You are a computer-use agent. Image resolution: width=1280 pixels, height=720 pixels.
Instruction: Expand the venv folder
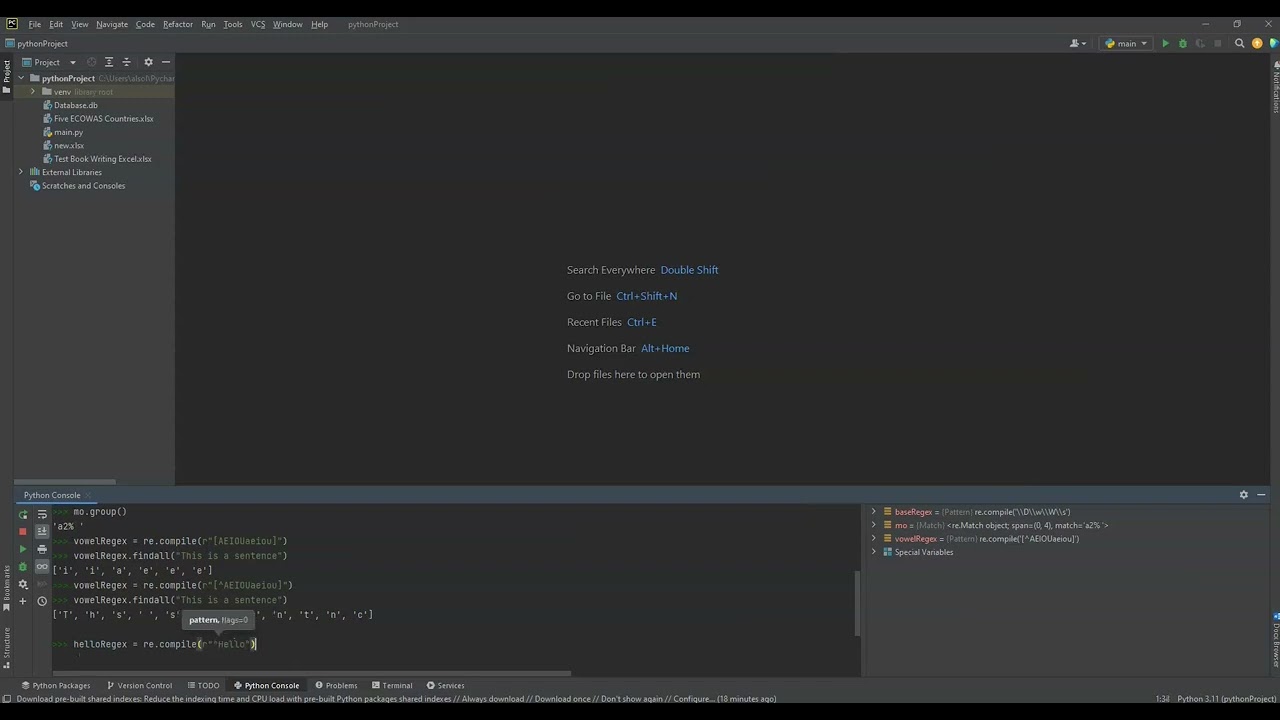click(x=33, y=91)
